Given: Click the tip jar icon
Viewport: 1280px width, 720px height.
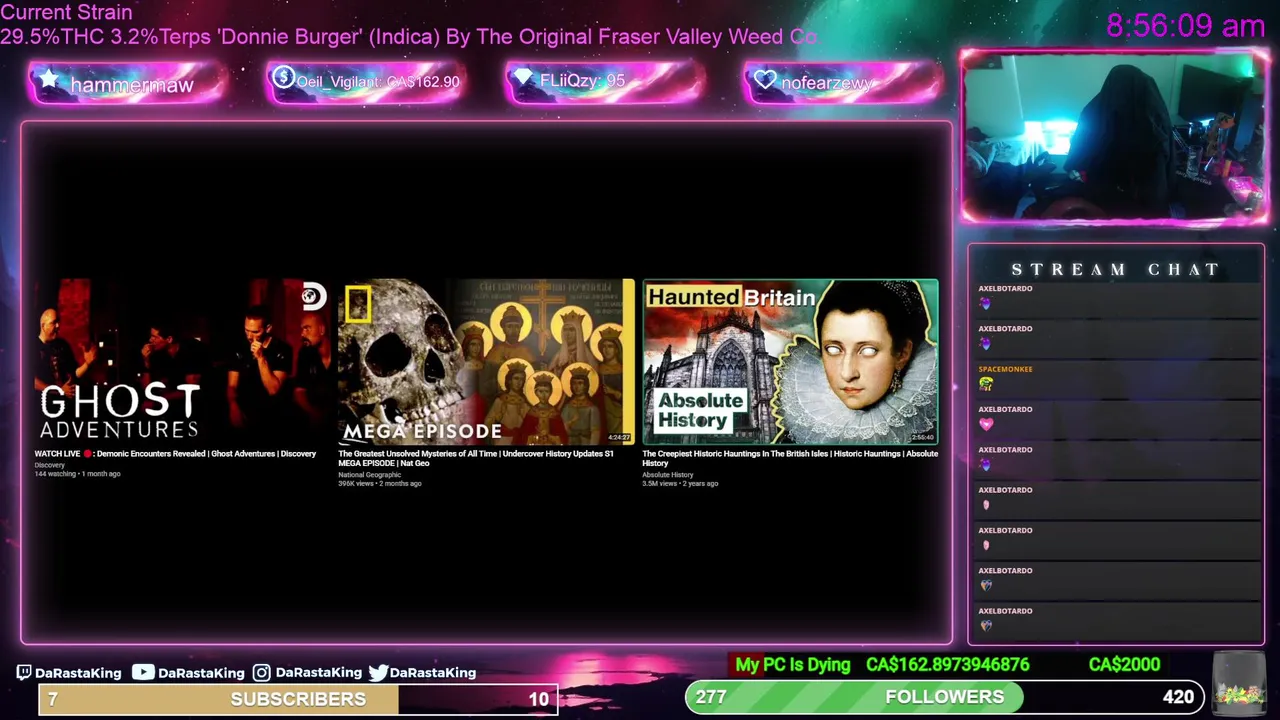Looking at the screenshot, I should pyautogui.click(x=1238, y=682).
